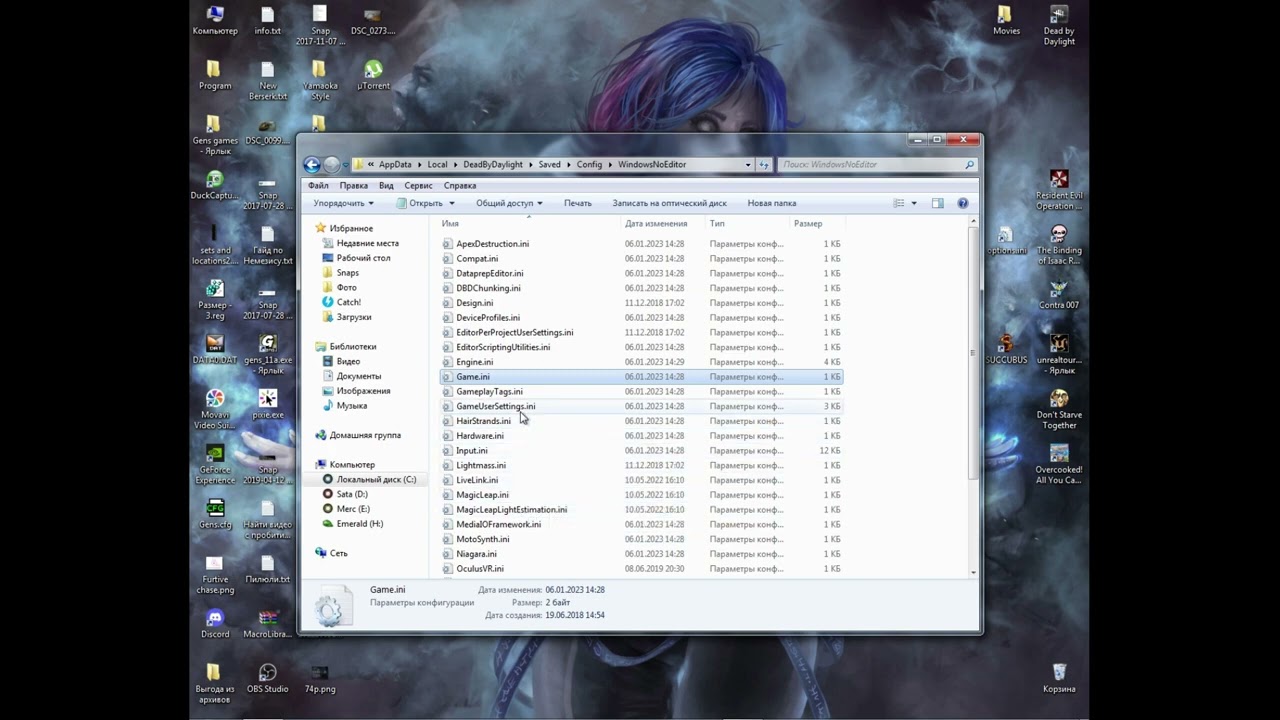
Task: Toggle the preview pane icon
Action: pos(937,203)
